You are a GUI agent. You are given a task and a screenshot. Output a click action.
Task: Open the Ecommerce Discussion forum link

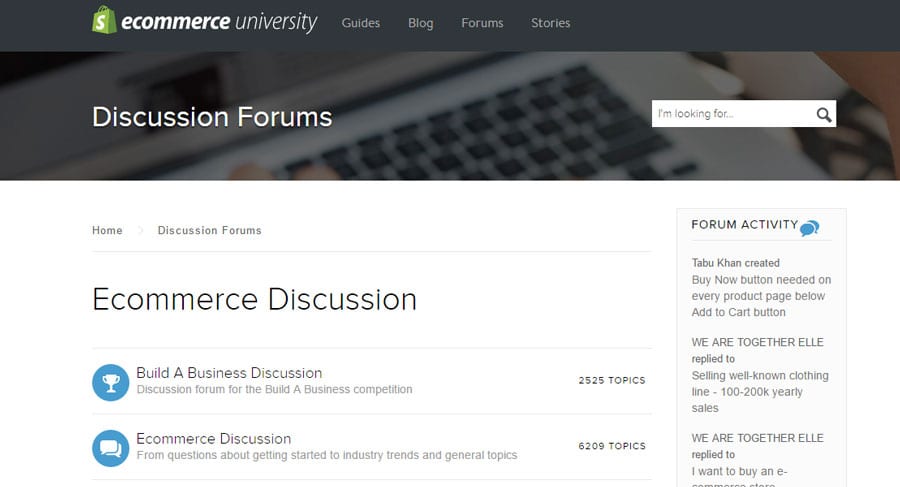point(214,439)
